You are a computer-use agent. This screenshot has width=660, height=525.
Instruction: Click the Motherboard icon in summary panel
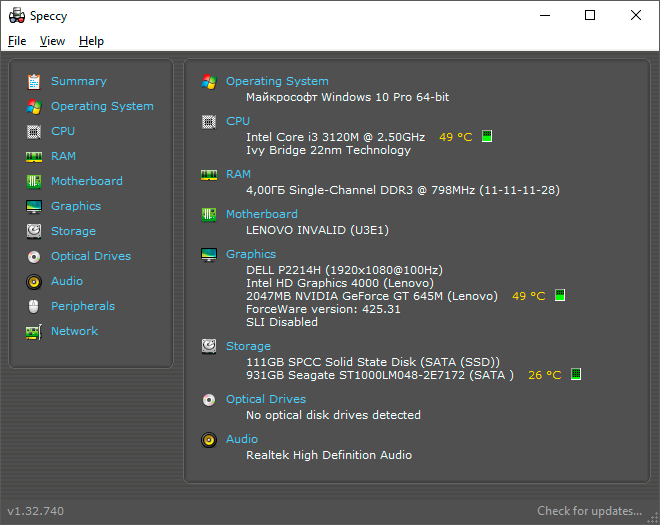209,215
